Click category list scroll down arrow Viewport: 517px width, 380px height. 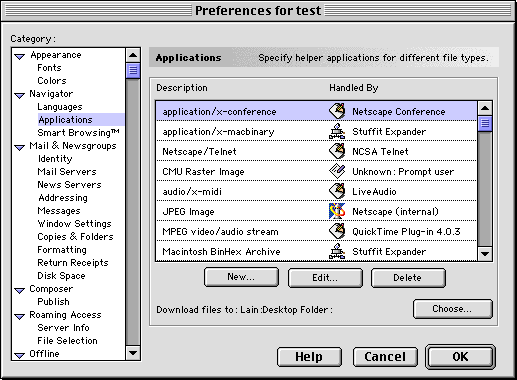pos(133,353)
